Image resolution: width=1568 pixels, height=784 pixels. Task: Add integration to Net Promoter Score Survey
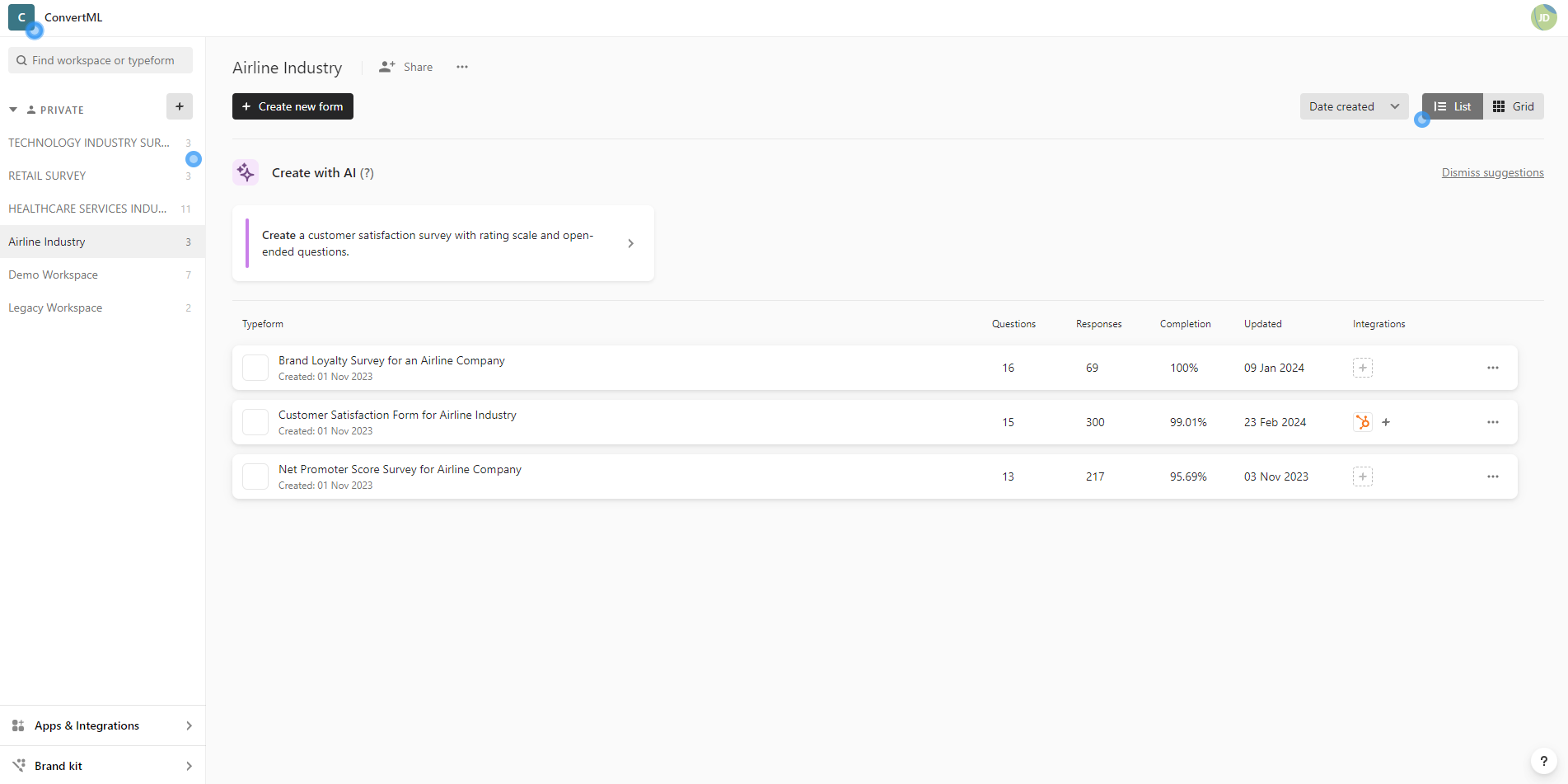(1363, 477)
